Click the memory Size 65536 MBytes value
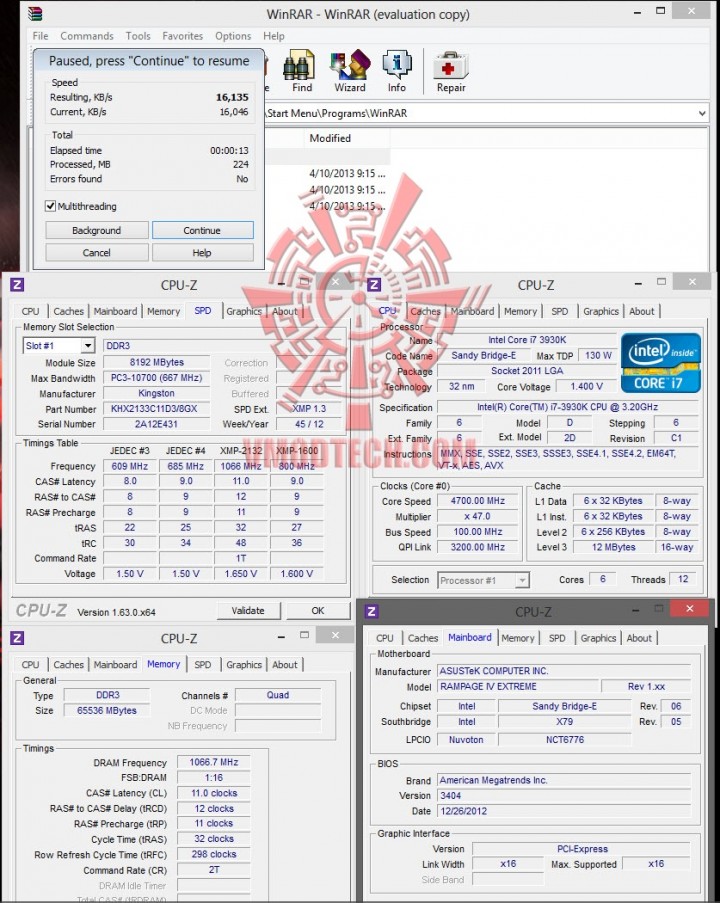The height and width of the screenshot is (903, 720). click(107, 711)
